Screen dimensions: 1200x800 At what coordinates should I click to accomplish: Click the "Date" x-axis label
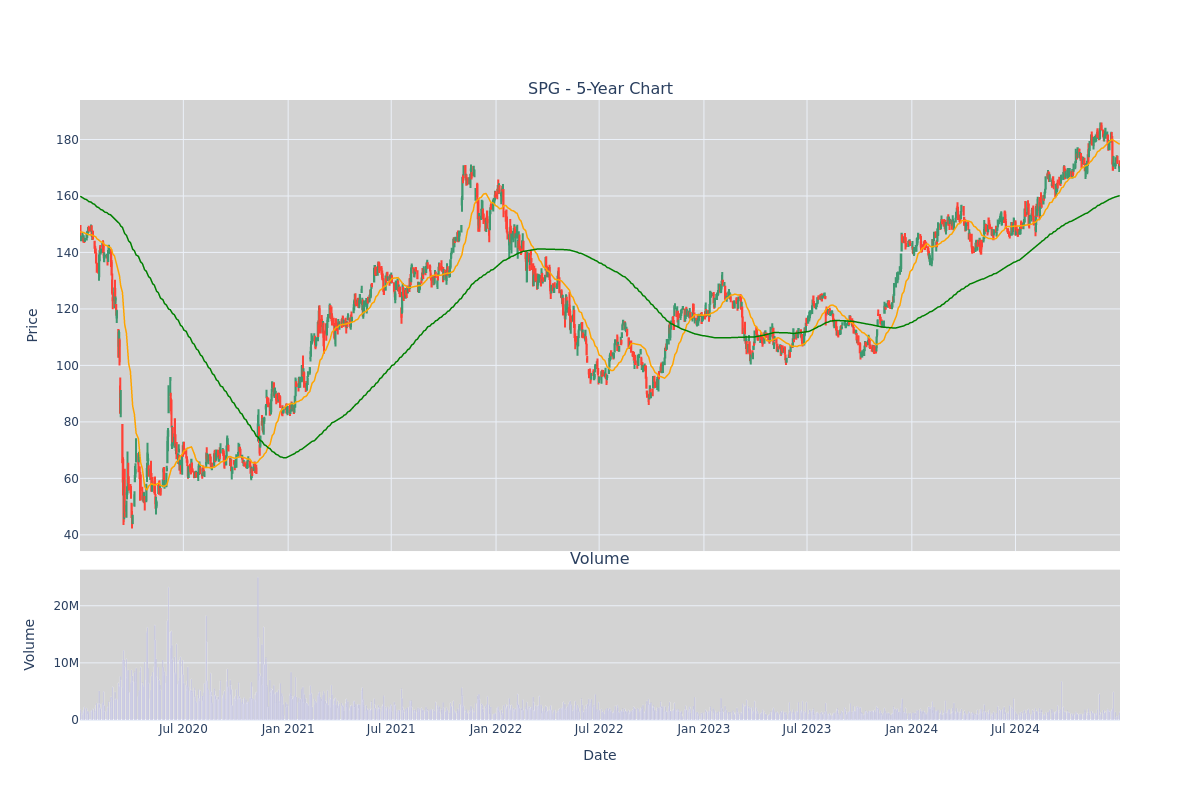coord(600,756)
